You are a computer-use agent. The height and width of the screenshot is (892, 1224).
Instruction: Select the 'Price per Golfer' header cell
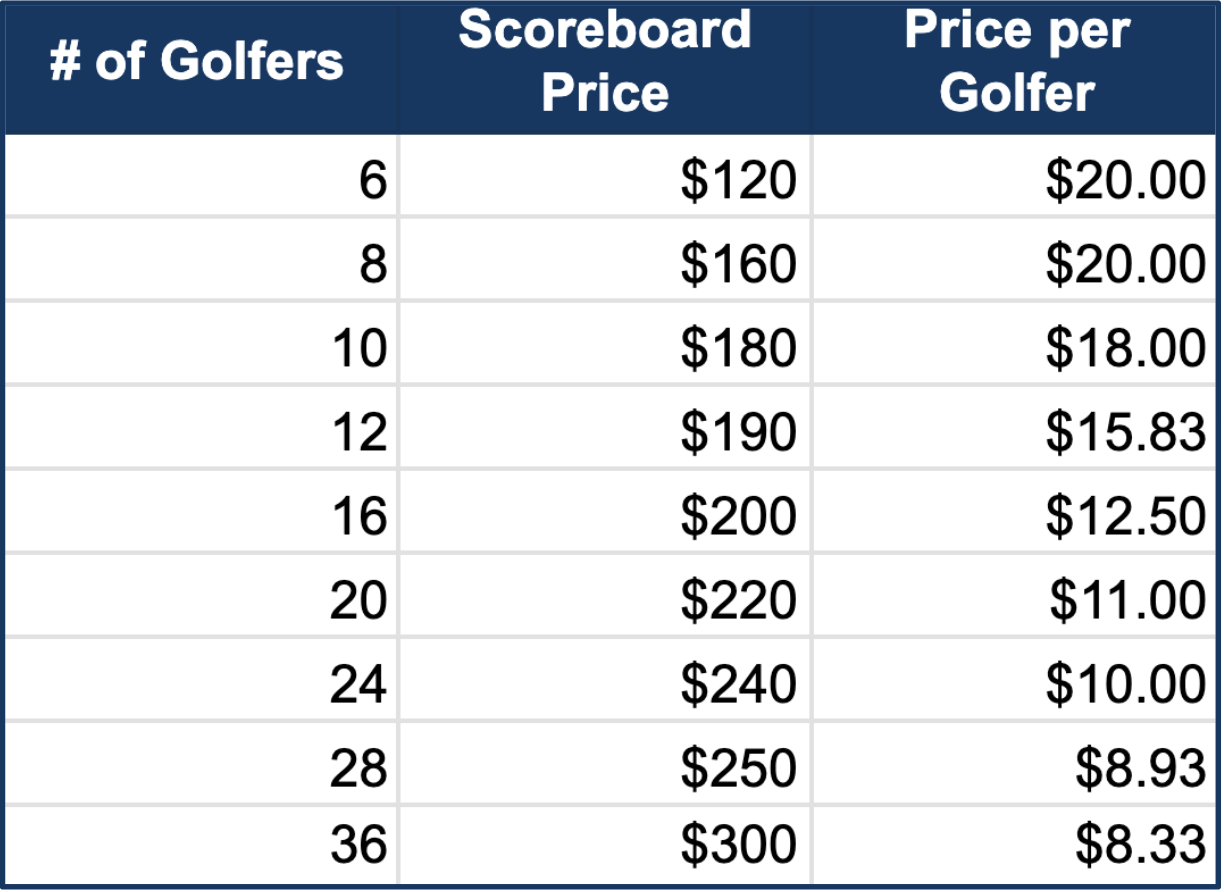1016,63
